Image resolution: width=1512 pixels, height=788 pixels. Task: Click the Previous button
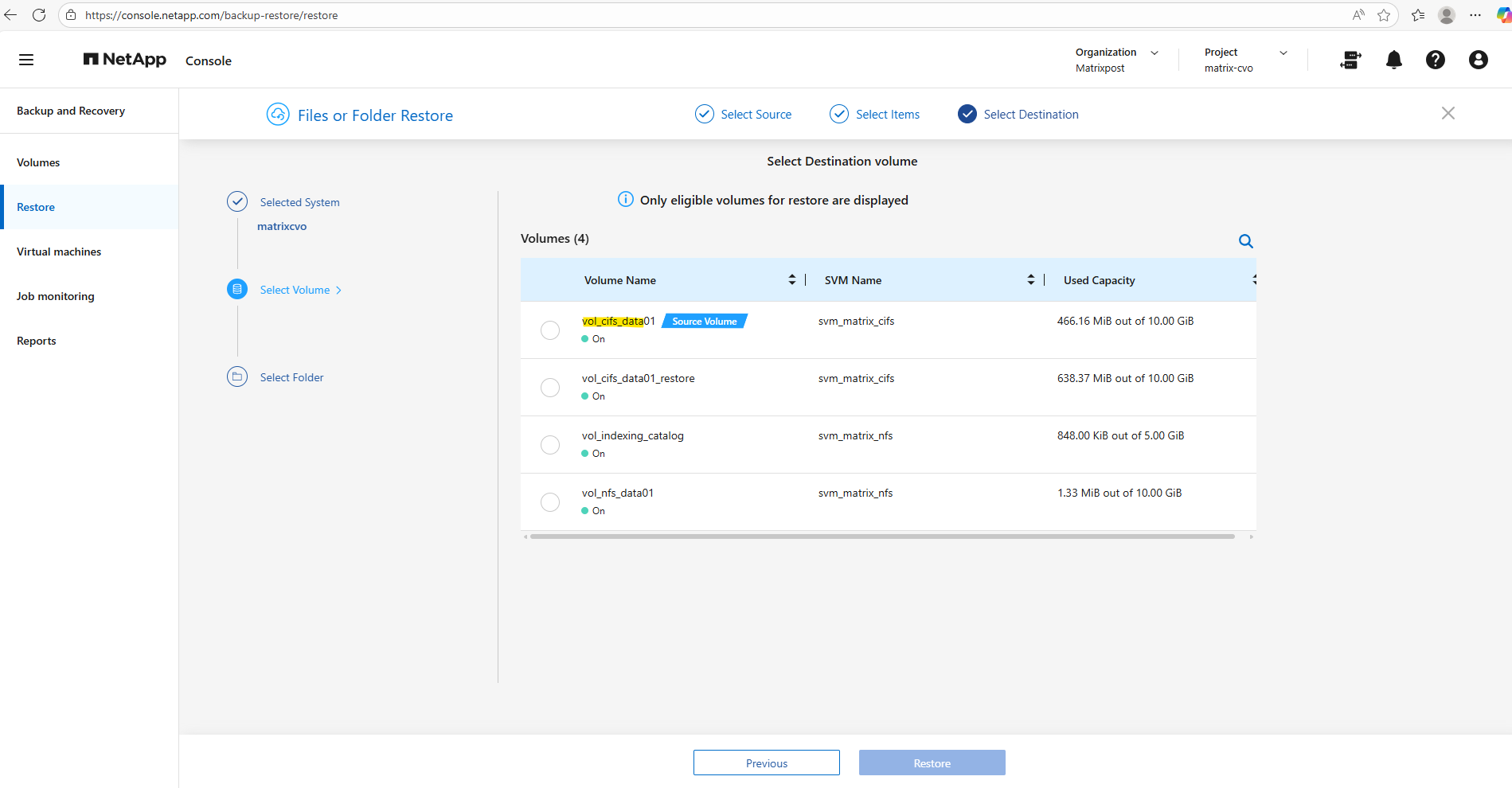coord(766,763)
